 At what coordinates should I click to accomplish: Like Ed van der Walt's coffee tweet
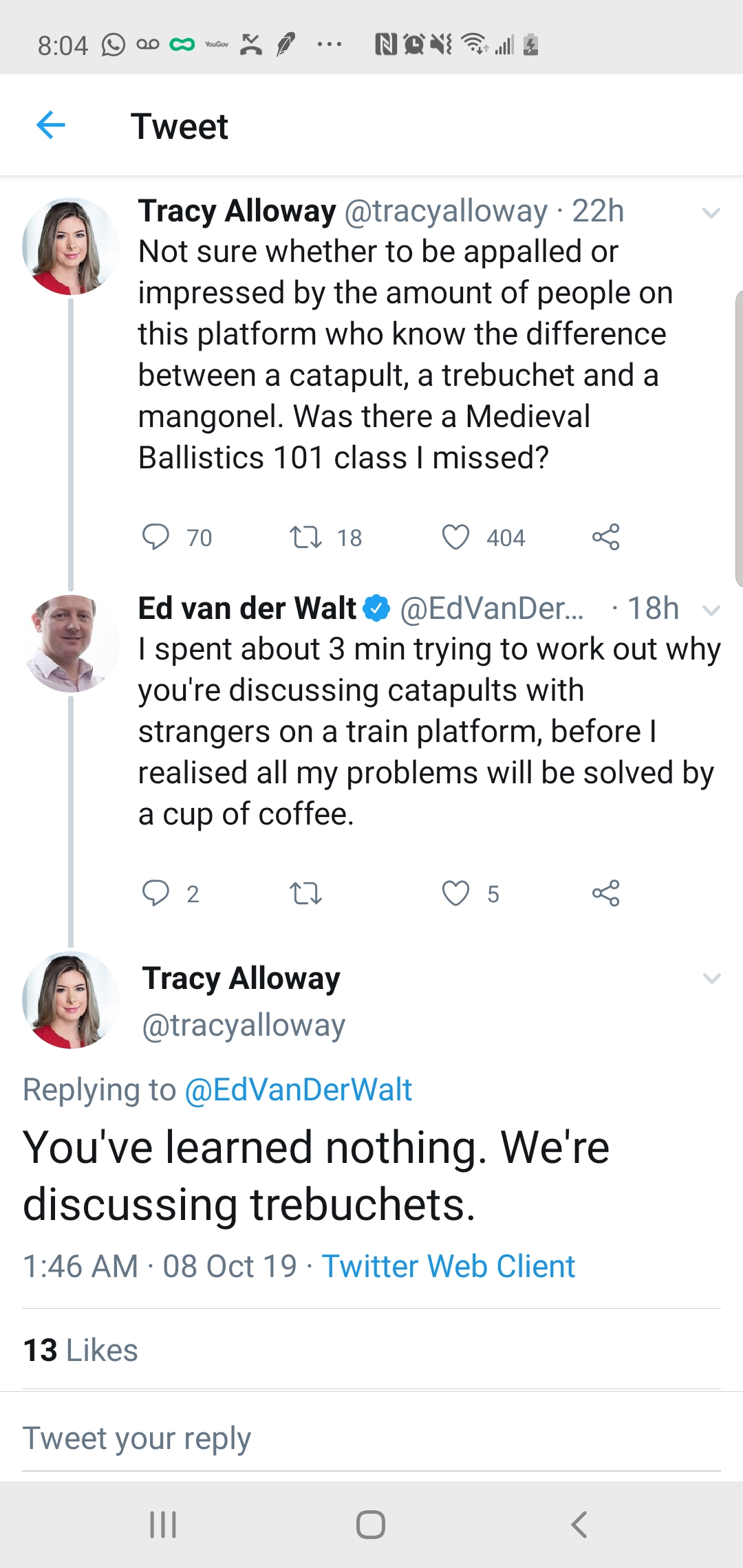(459, 893)
